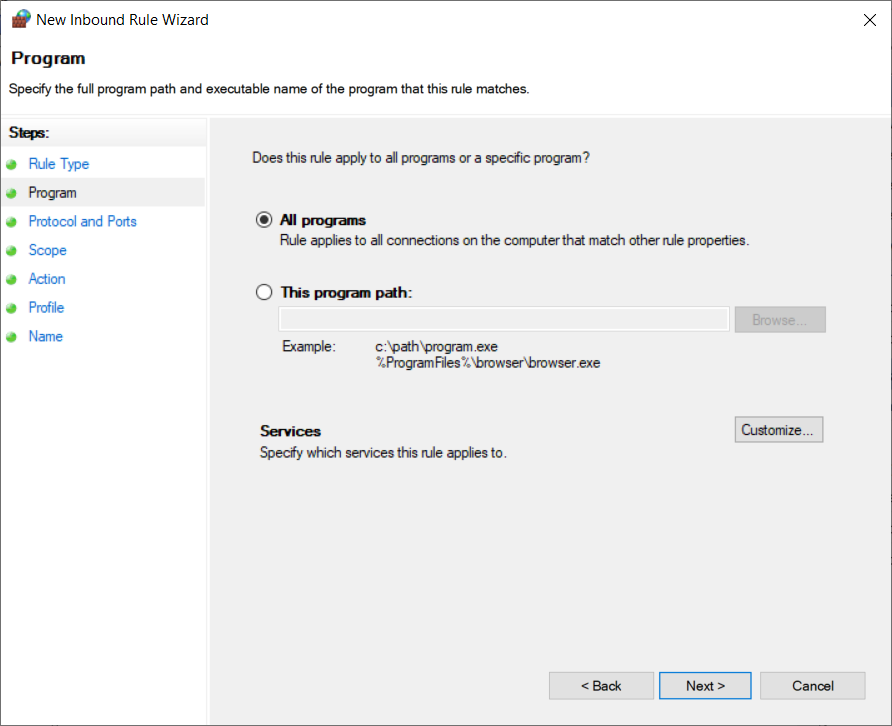Open the Protocol and Ports step

(x=82, y=222)
